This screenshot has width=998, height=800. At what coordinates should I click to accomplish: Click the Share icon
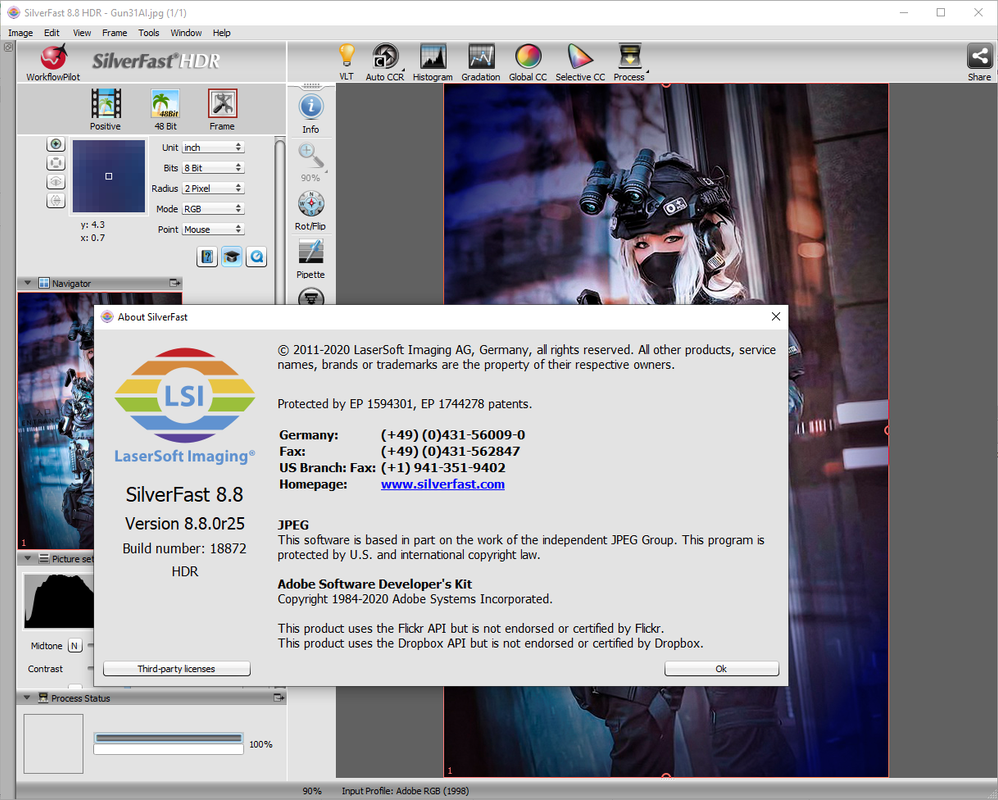[980, 61]
